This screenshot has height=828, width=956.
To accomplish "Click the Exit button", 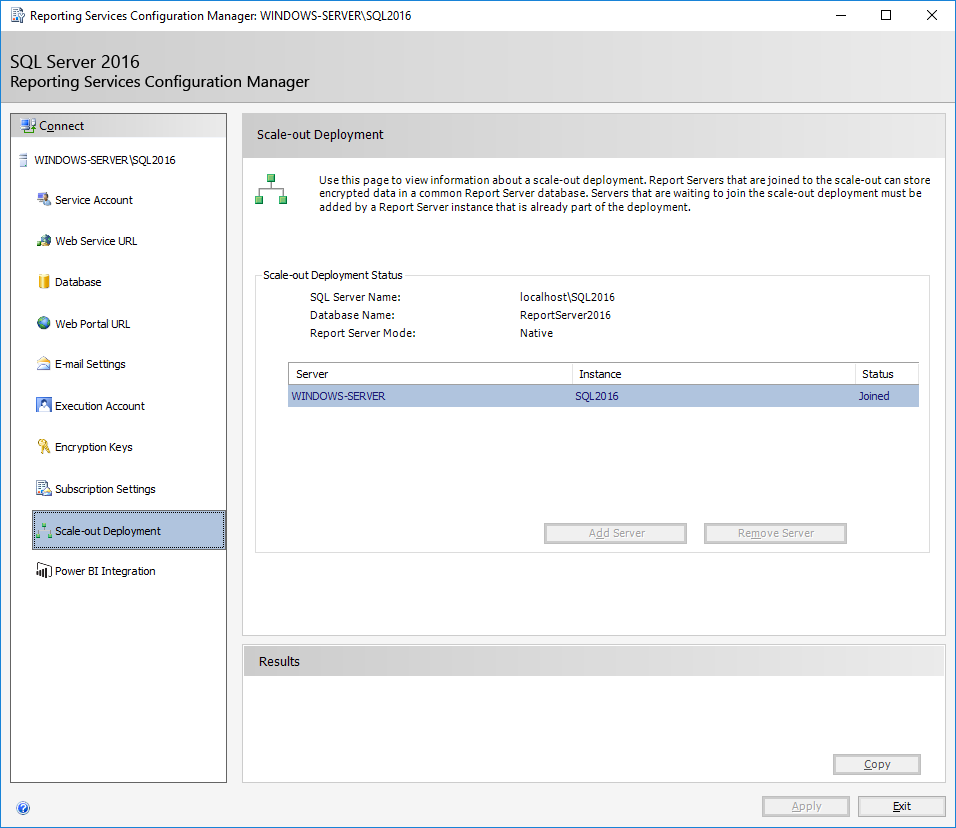I will [x=902, y=806].
